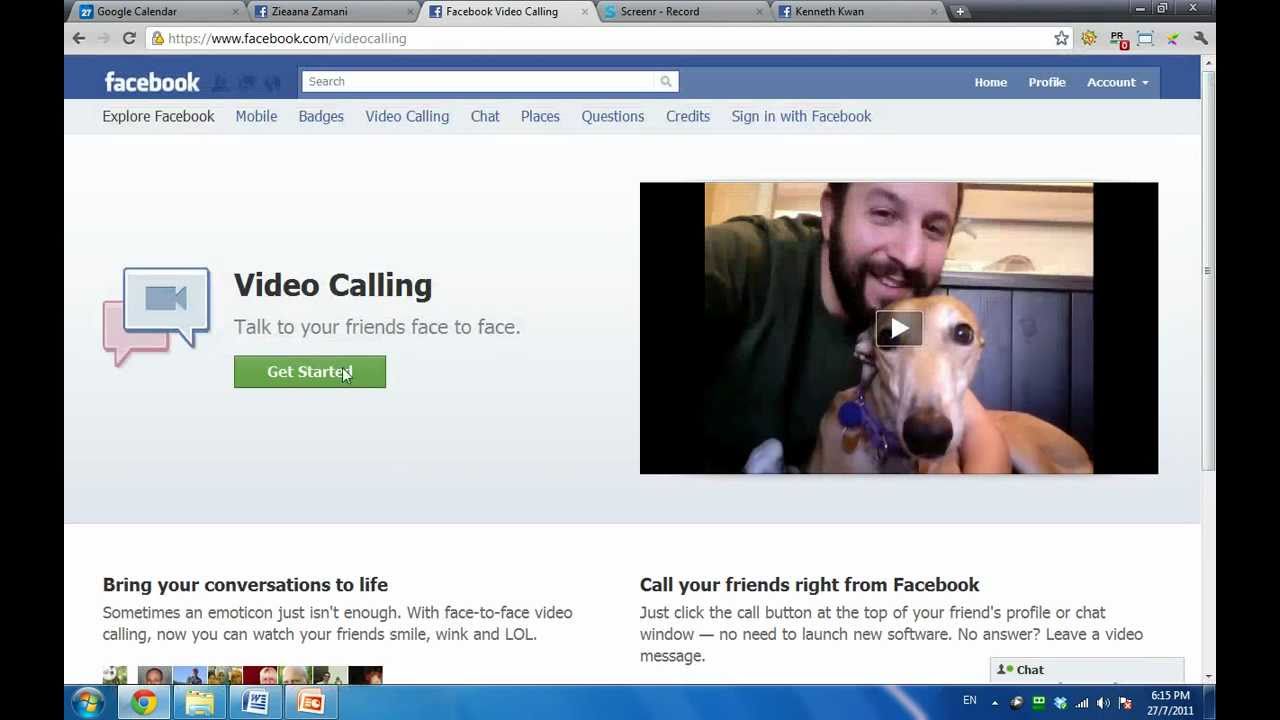
Task: Click Explore Facebook link
Action: (x=158, y=116)
